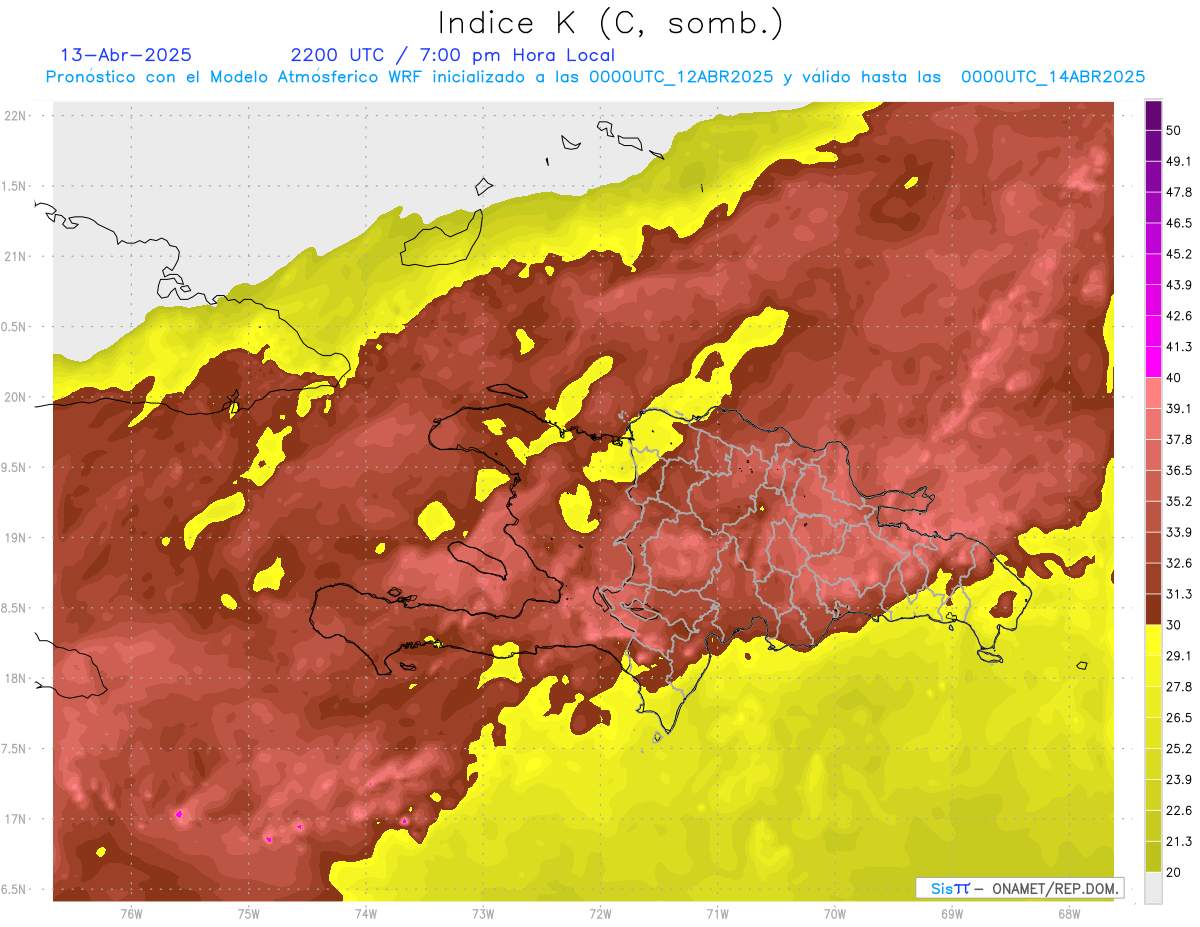Click the "Indice K (C, somb.)" title
This screenshot has width=1200, height=927.
click(x=609, y=23)
